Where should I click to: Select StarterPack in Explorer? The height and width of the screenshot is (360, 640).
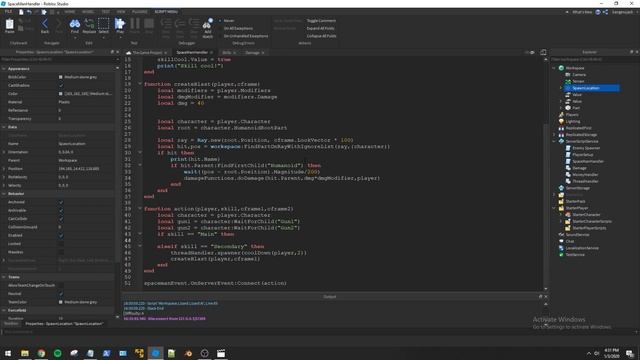(576, 201)
